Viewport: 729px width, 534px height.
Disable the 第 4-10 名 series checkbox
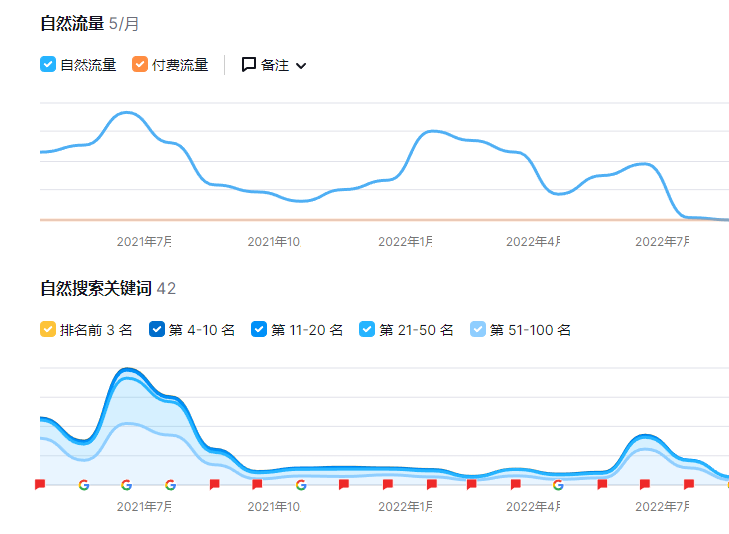[x=157, y=329]
